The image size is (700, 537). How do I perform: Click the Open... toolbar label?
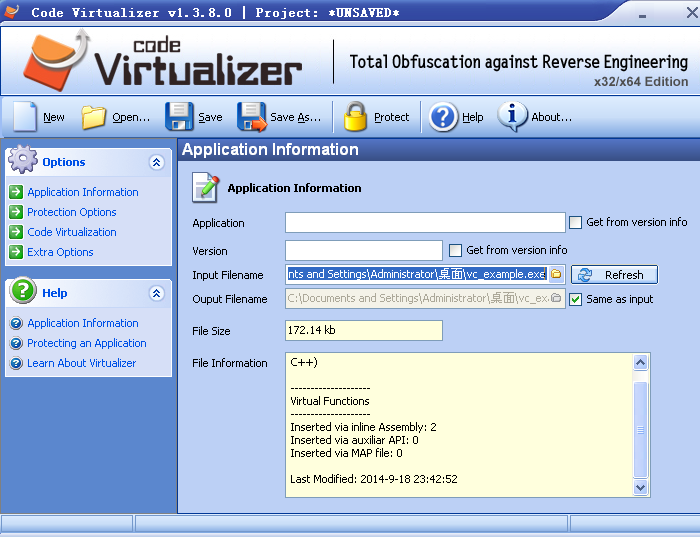tap(131, 117)
